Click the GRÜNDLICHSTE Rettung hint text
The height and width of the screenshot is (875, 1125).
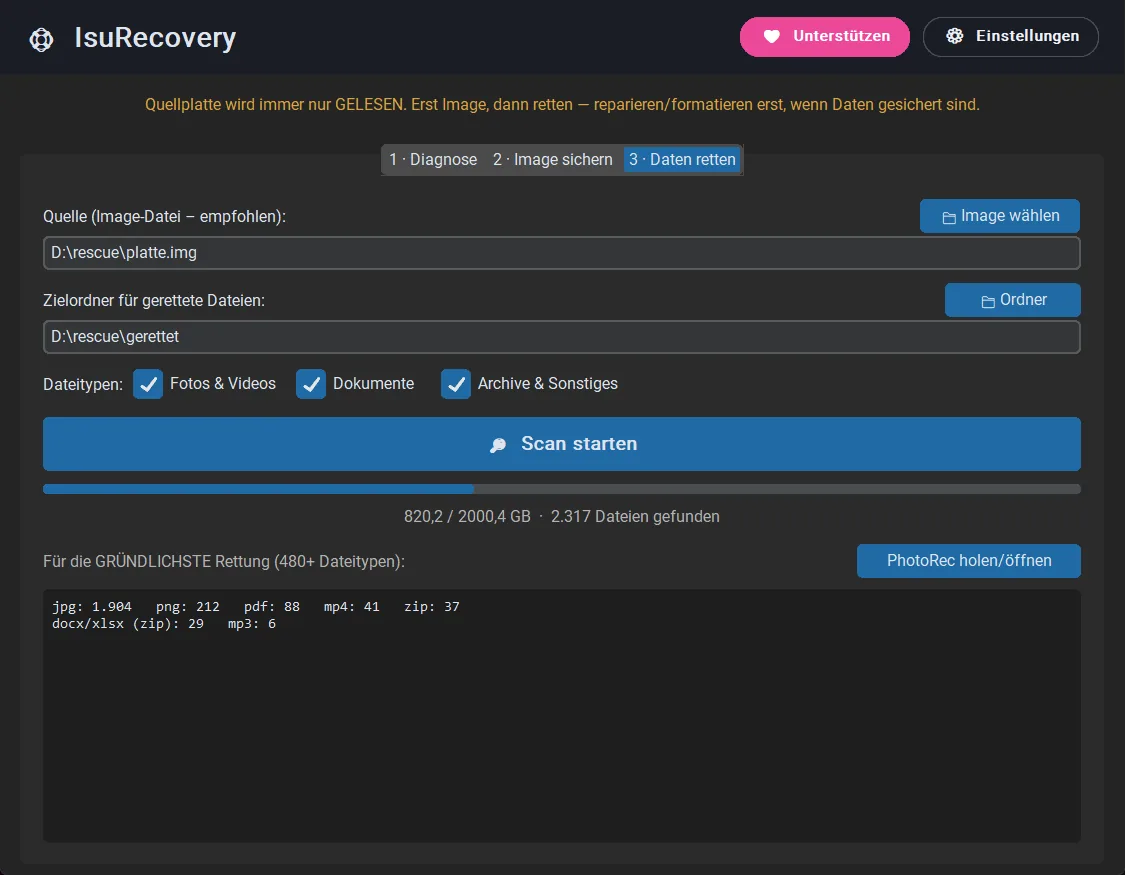[x=224, y=562]
